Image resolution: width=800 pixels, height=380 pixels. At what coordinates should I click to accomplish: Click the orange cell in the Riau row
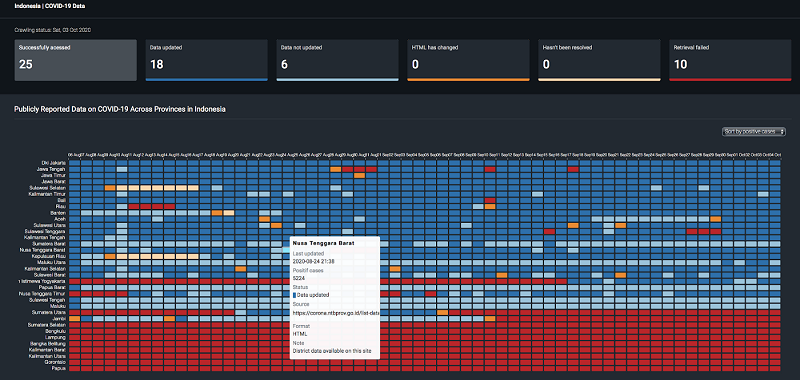coord(490,207)
